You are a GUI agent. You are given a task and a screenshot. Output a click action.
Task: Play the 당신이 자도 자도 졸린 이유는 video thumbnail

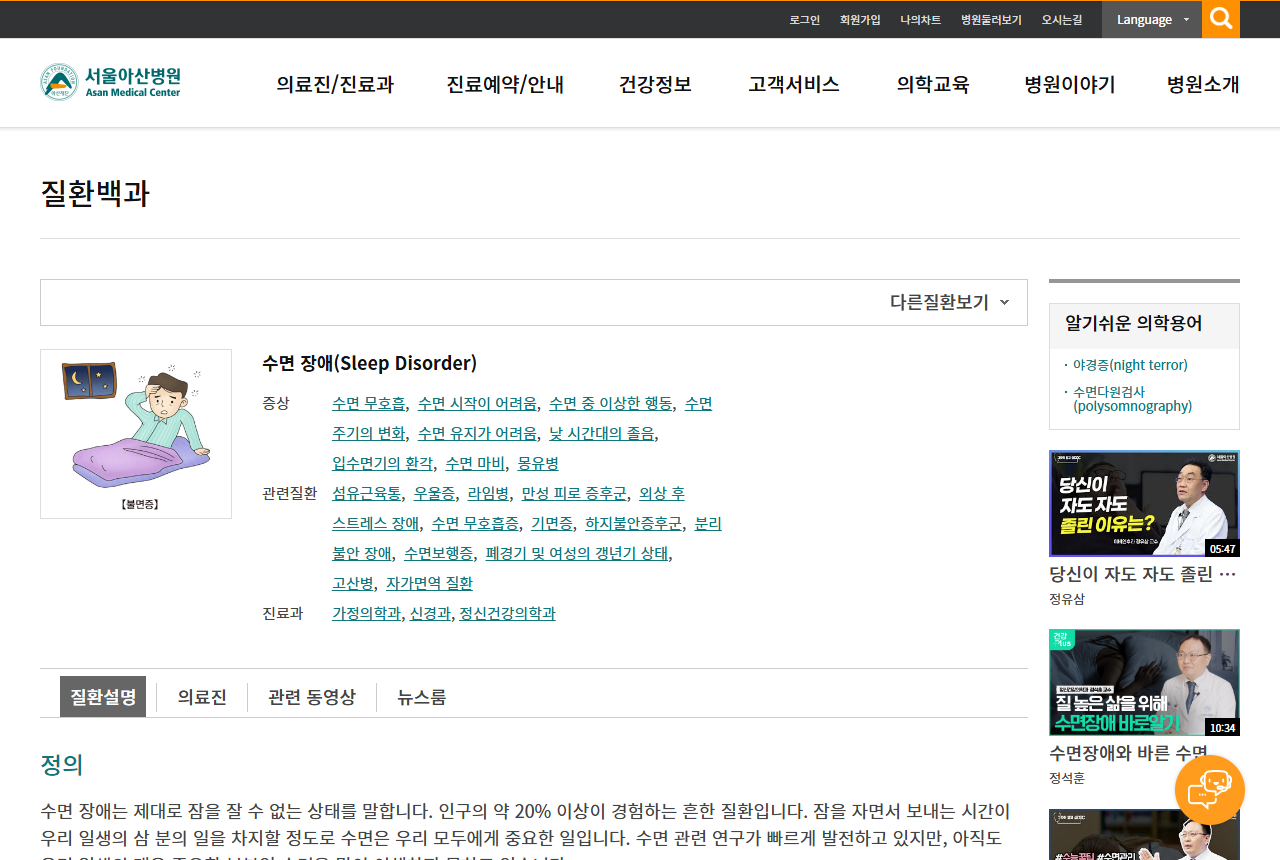point(1144,503)
